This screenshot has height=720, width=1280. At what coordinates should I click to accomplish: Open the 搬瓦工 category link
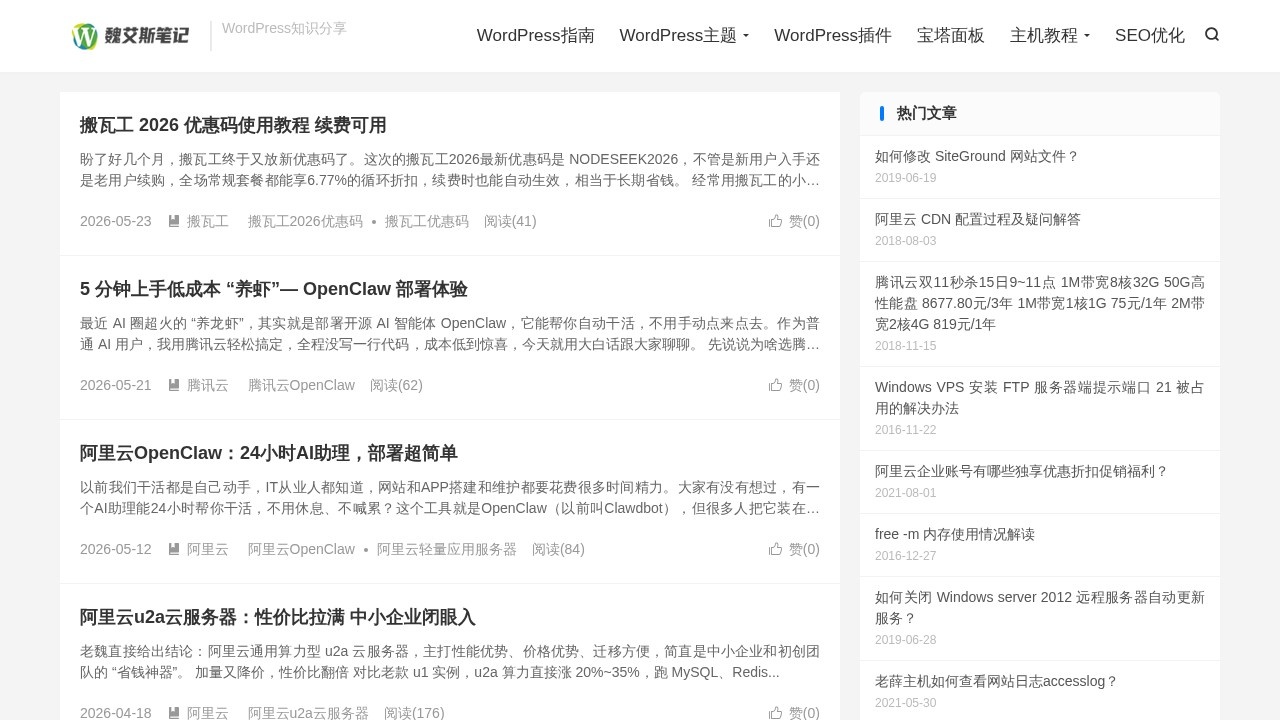click(x=208, y=221)
